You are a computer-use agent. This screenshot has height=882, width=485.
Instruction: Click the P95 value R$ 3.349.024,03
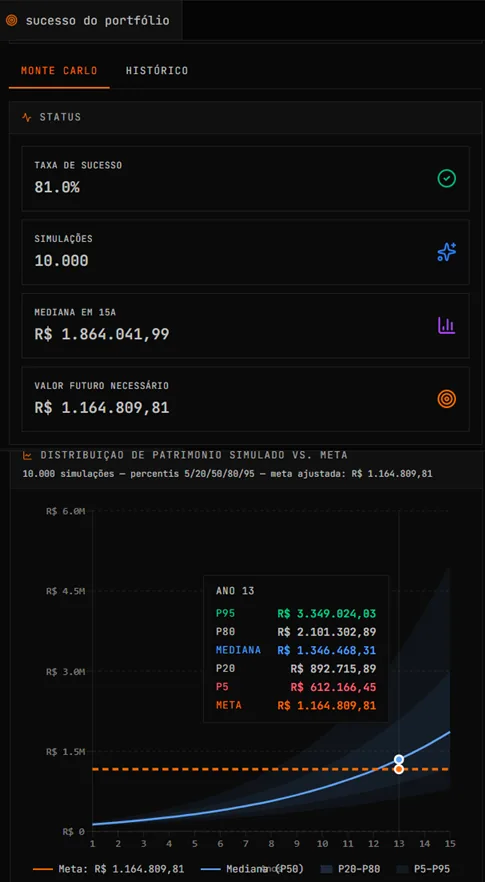pos(326,614)
